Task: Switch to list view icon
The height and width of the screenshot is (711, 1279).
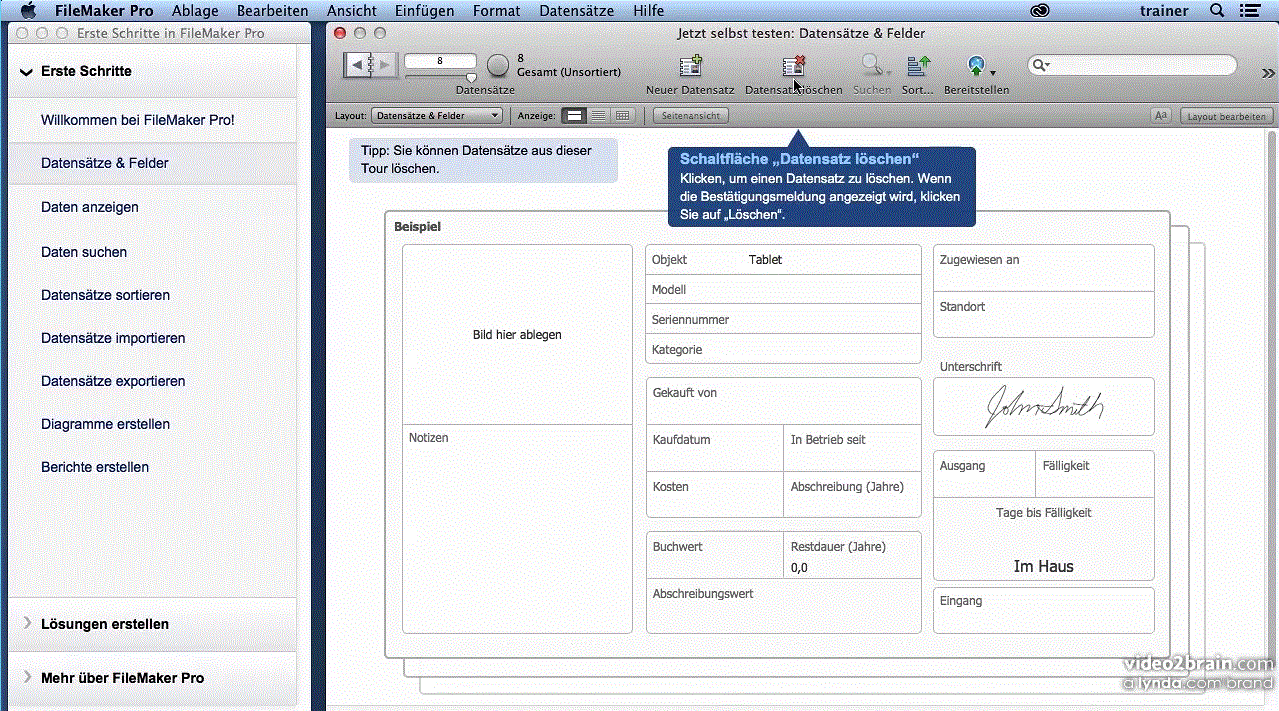Action: pos(598,116)
